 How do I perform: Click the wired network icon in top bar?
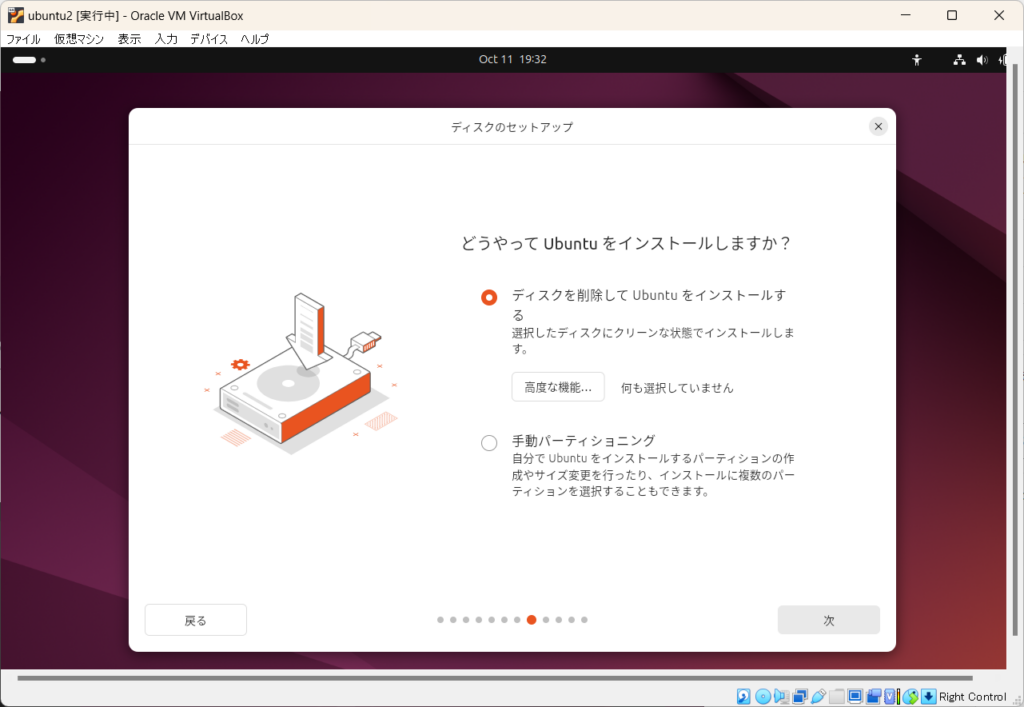click(x=959, y=60)
